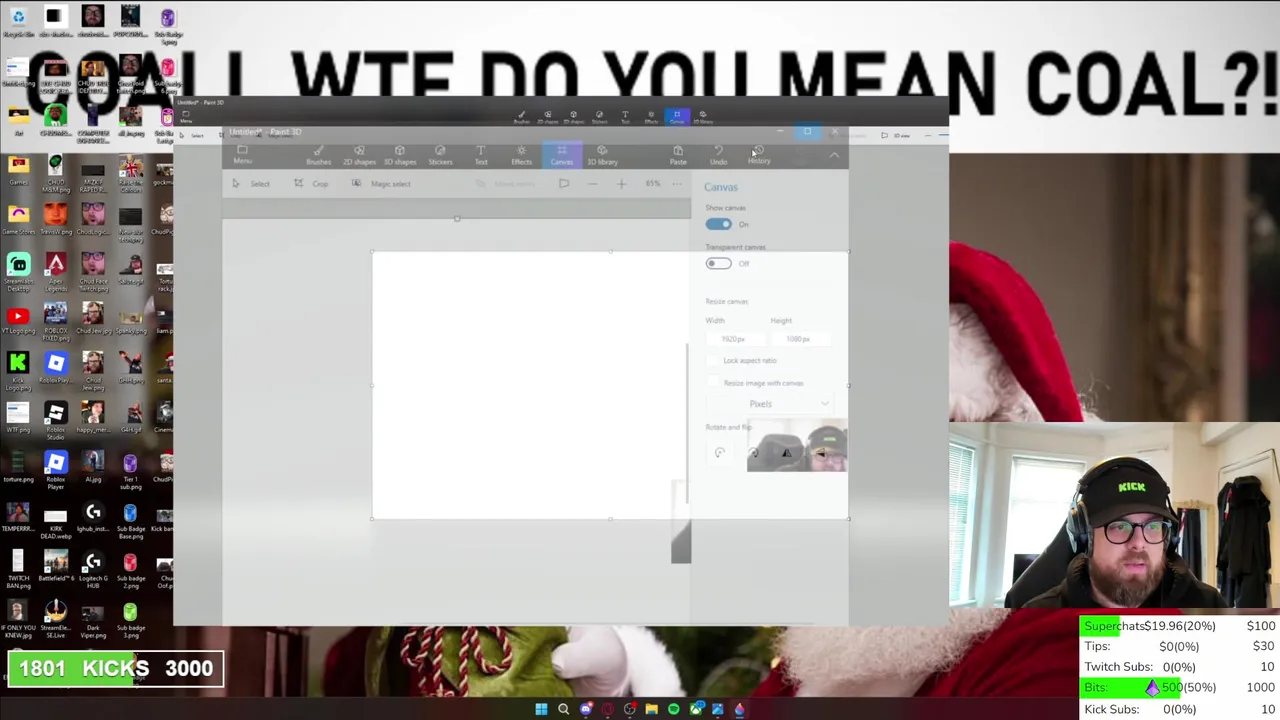Activate Magic select

(x=381, y=184)
